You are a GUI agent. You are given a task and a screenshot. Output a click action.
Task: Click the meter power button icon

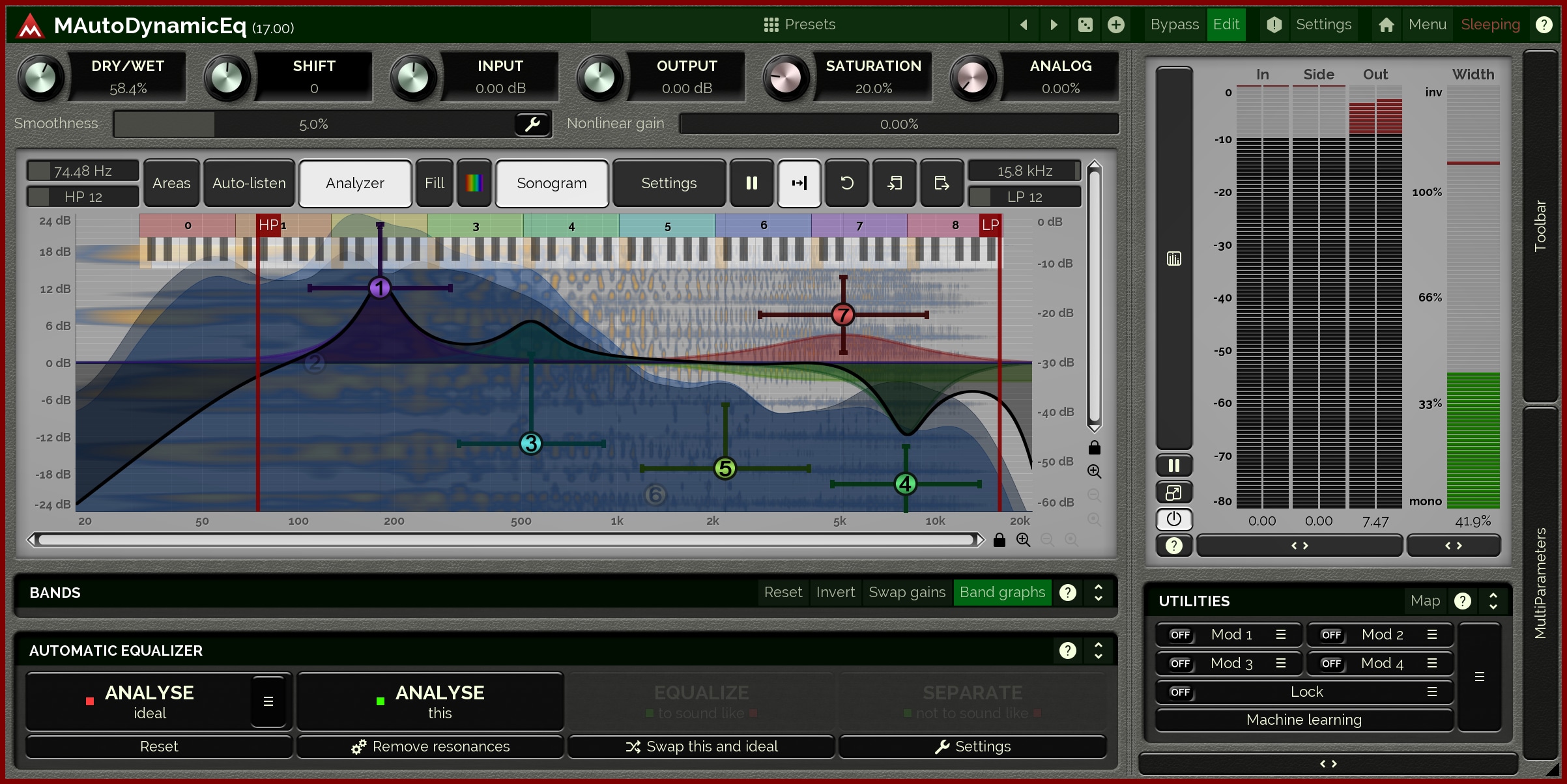(x=1173, y=519)
